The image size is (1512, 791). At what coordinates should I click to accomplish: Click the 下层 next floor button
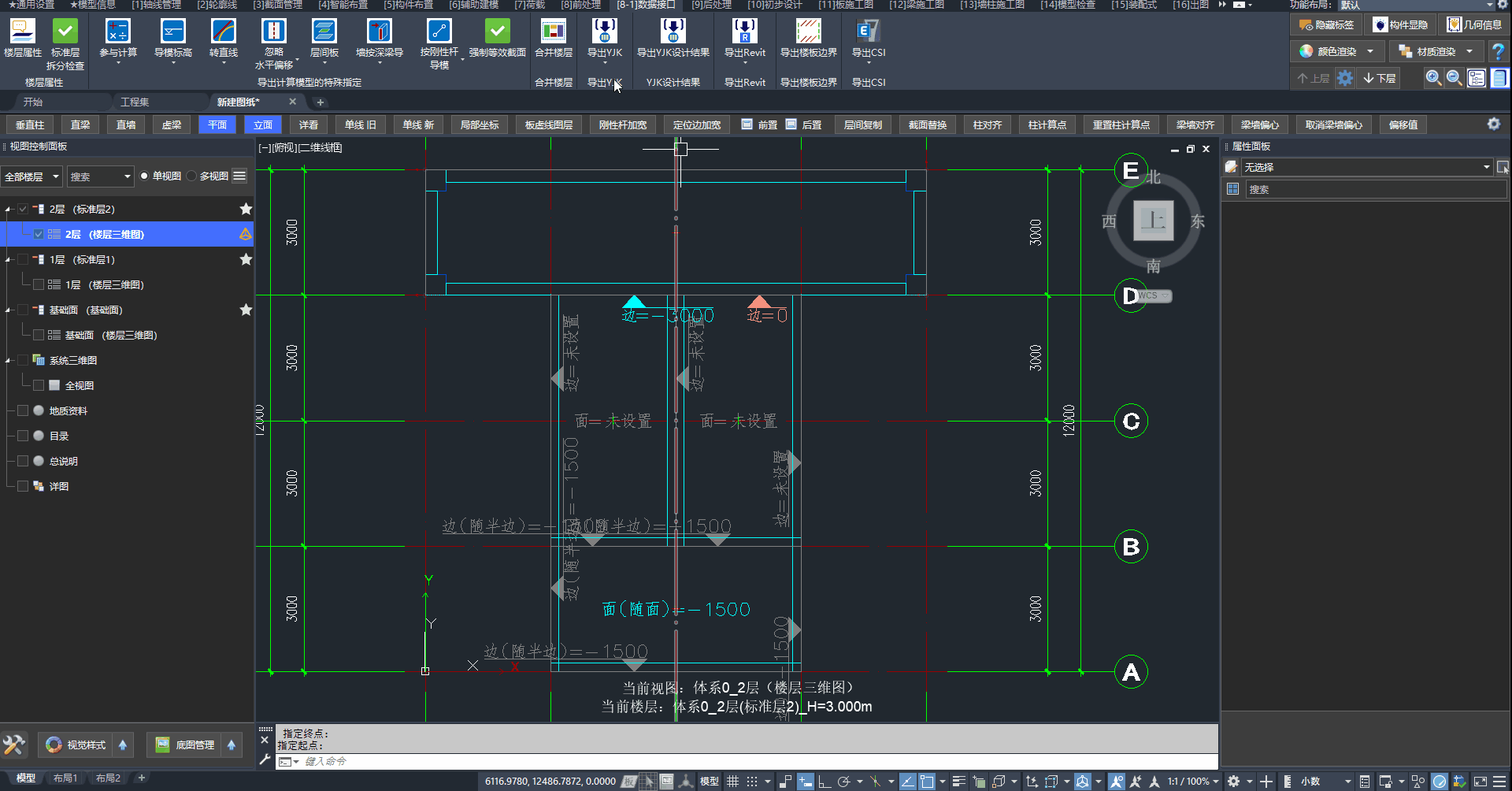click(x=1380, y=78)
